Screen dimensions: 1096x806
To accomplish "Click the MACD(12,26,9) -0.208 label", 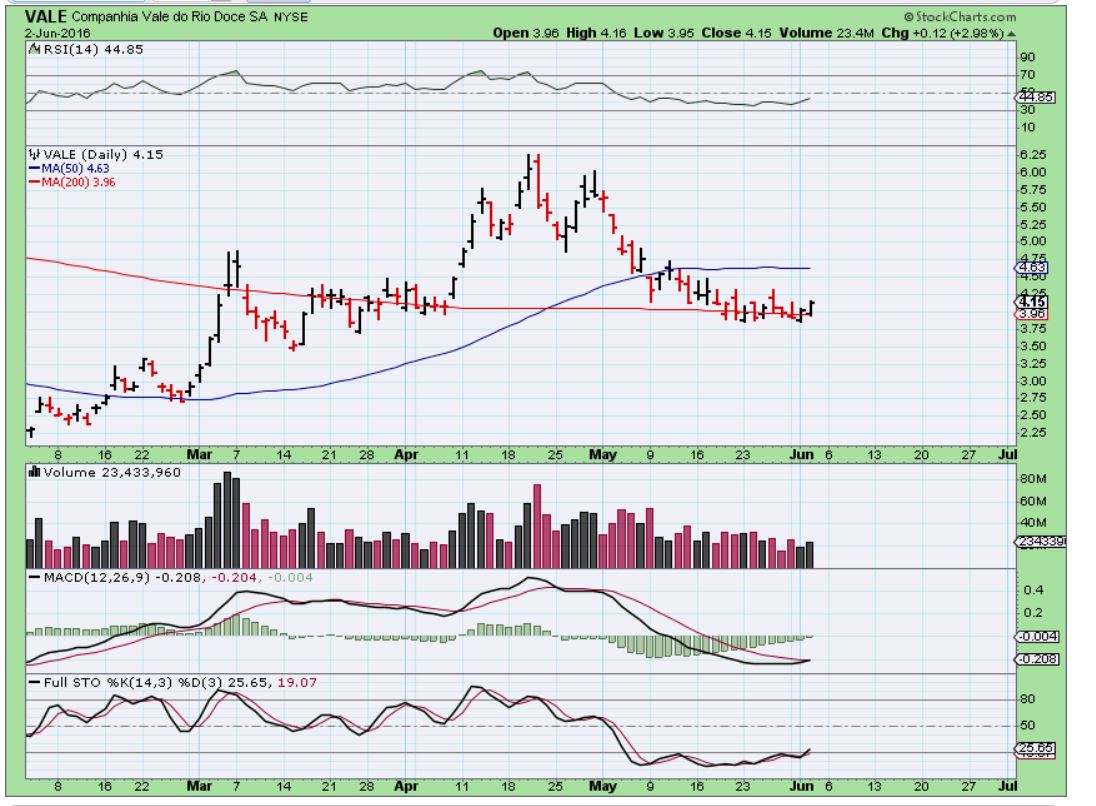I will [122, 577].
